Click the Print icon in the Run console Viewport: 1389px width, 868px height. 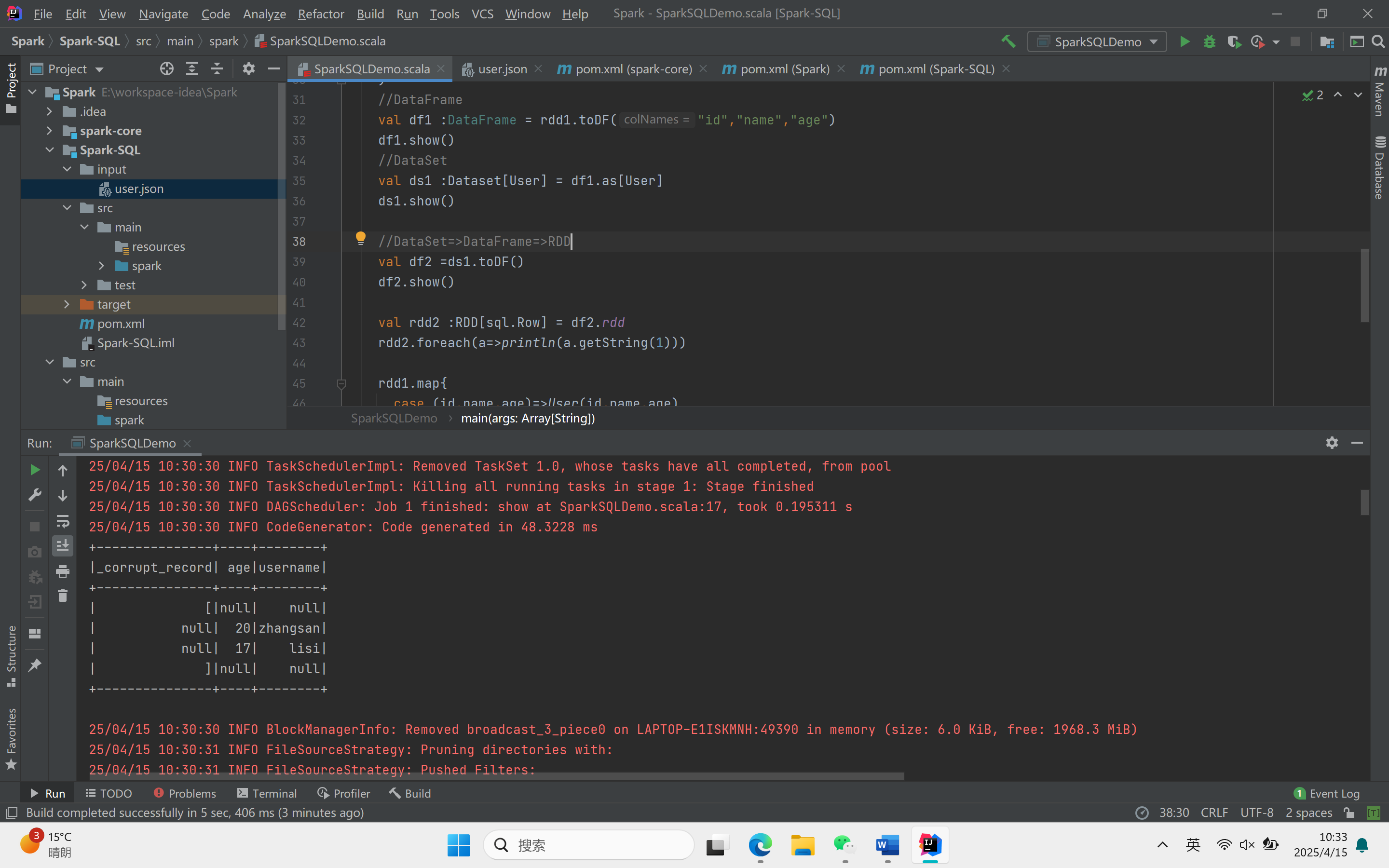pyautogui.click(x=63, y=571)
